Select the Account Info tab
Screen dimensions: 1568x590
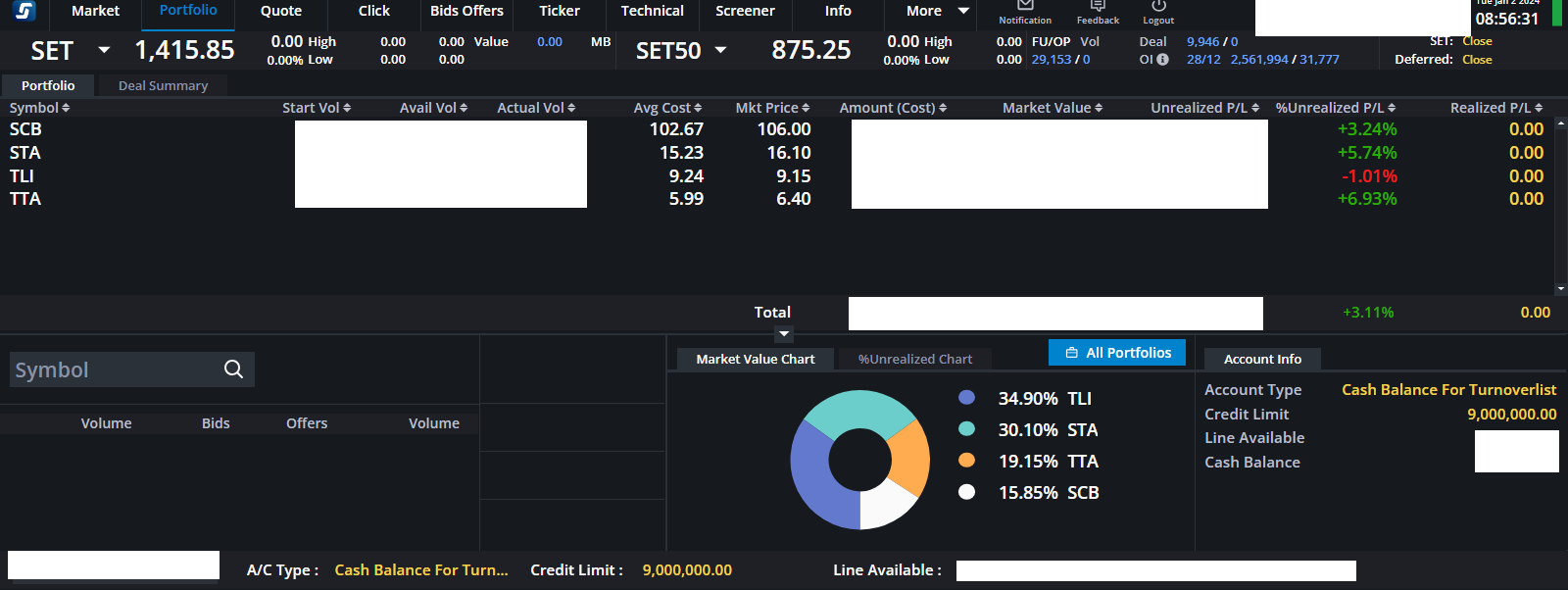coord(1262,359)
